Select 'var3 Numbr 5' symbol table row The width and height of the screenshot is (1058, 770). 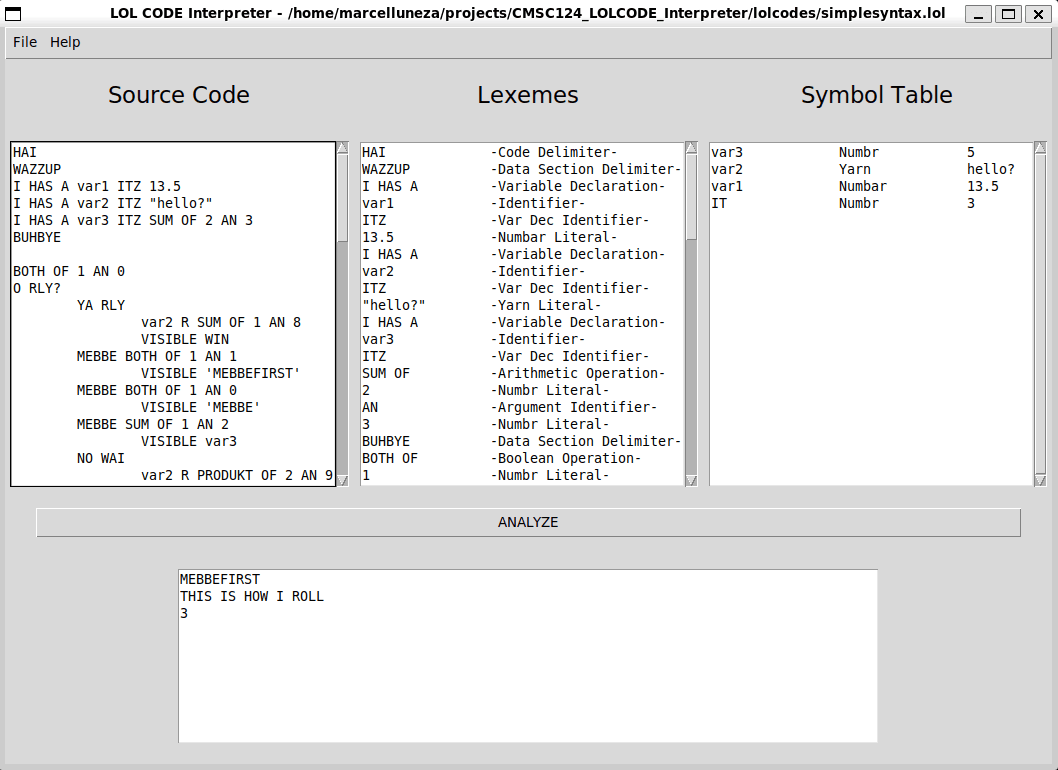871,153
